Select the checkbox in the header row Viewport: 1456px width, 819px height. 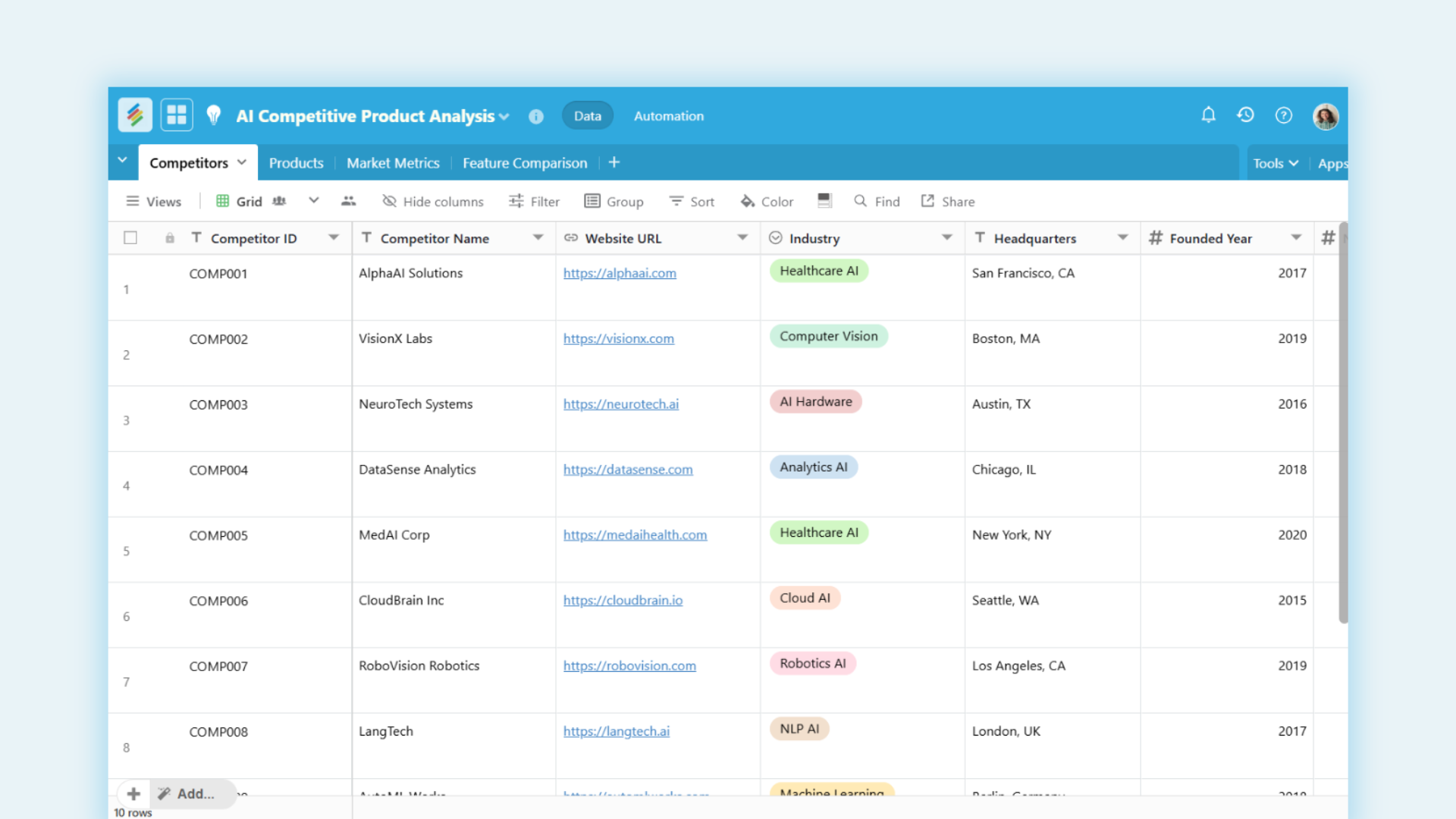coord(130,237)
